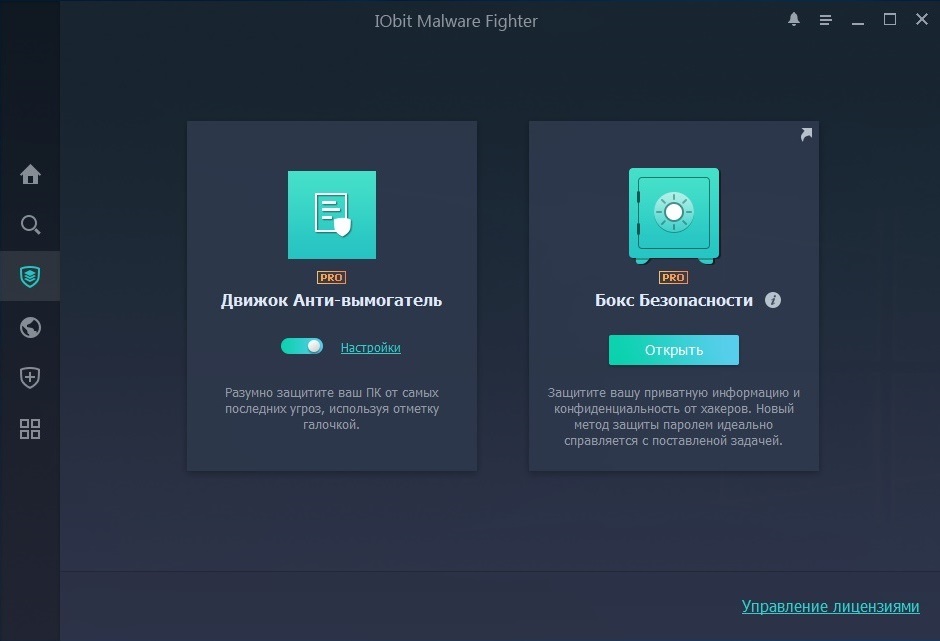Select the layered shield protection sidebar icon
This screenshot has height=641, width=940.
[x=30, y=277]
